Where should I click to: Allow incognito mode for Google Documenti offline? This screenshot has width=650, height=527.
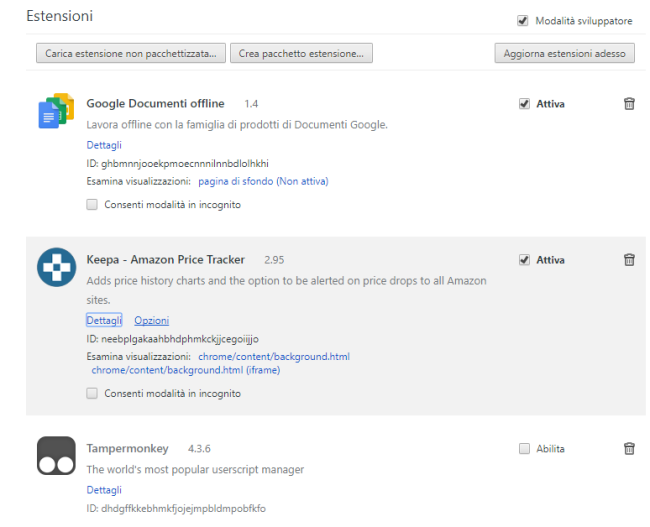click(92, 204)
